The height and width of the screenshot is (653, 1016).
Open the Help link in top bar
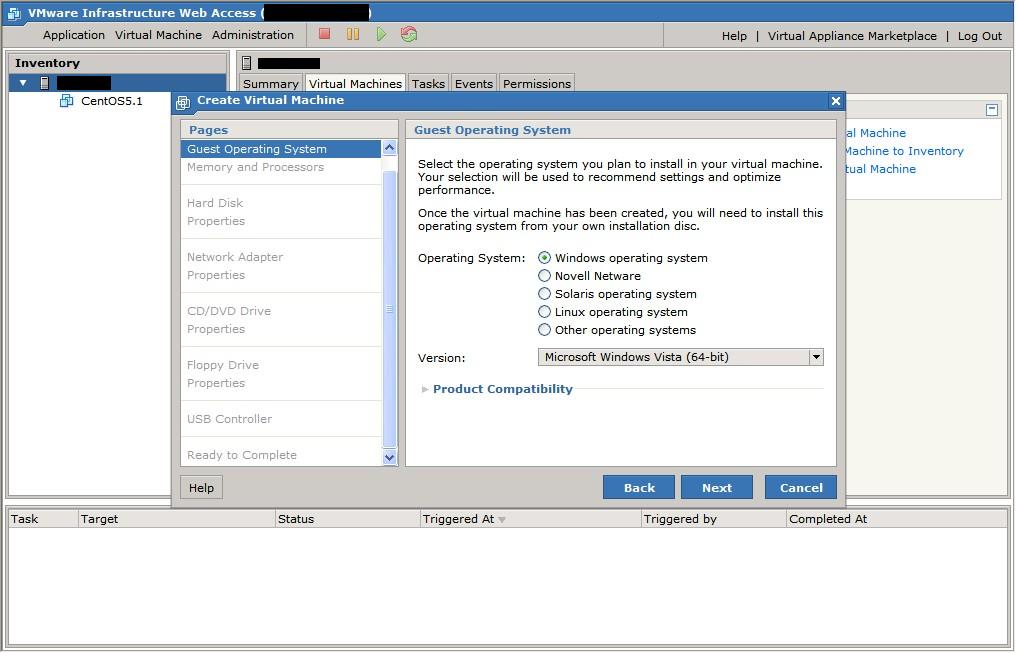coord(734,36)
